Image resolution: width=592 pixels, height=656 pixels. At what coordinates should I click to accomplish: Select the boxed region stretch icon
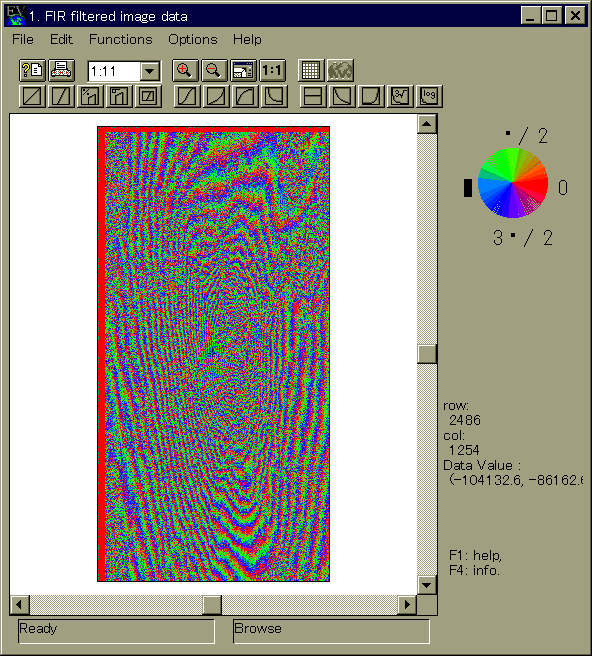click(x=148, y=96)
